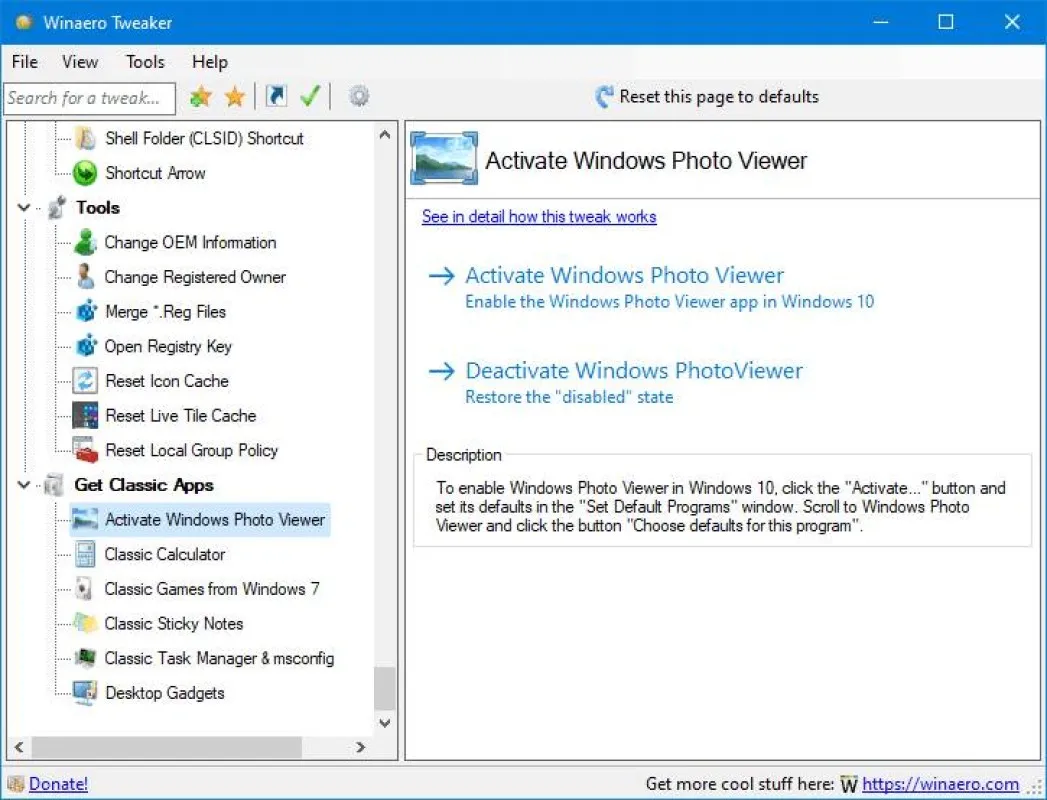Click the Change Registered Owner icon
Screen dimensions: 1047x800
click(85, 276)
